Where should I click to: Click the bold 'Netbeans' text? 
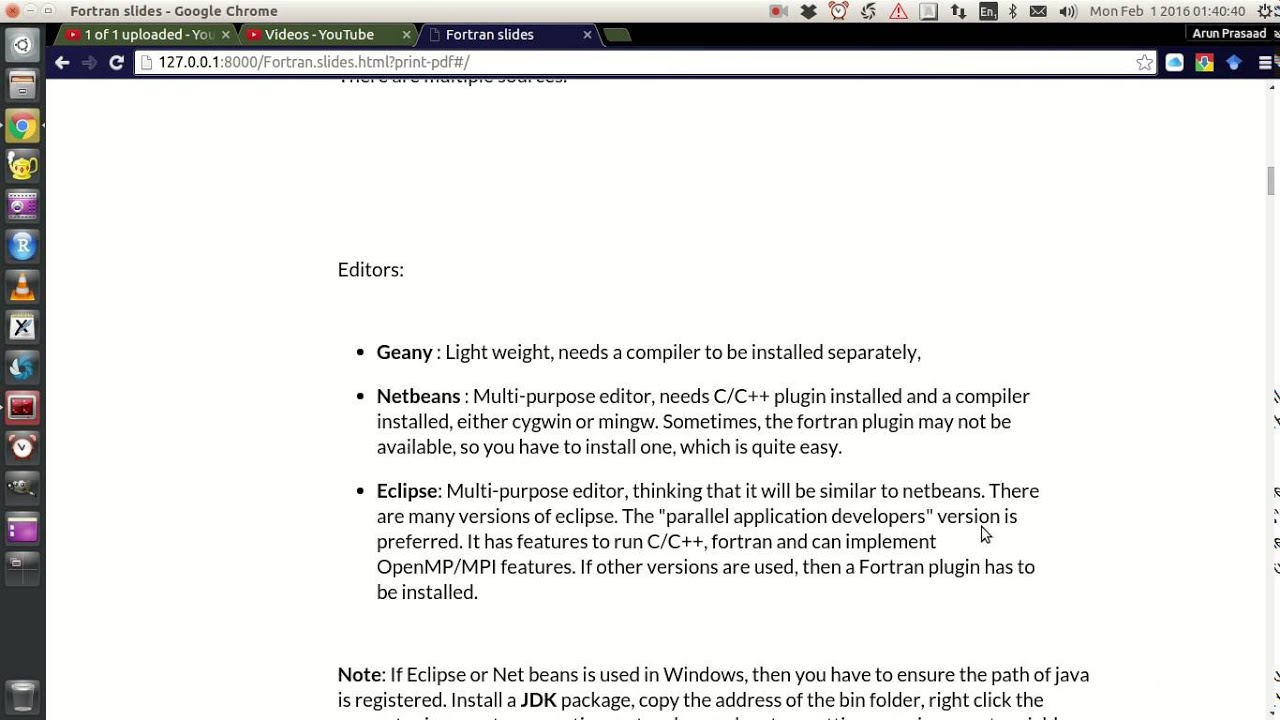tap(418, 396)
